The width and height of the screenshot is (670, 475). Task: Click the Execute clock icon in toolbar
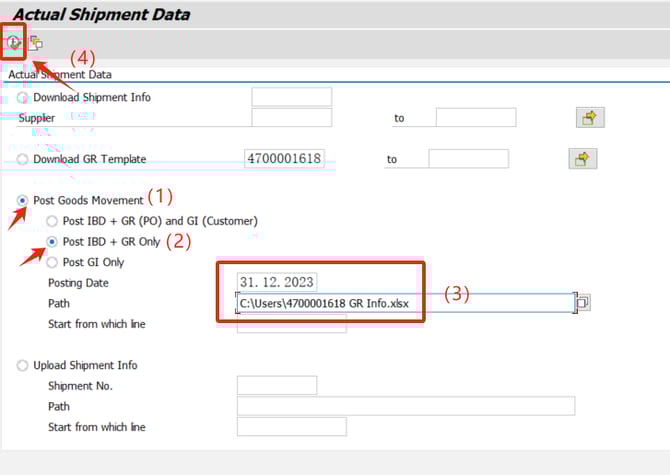(15, 42)
